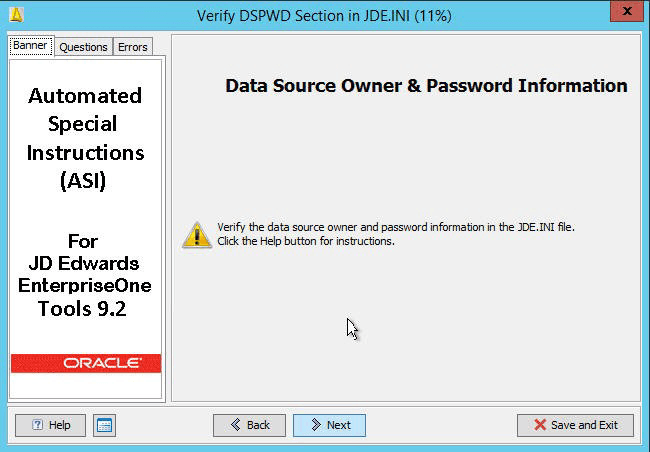Image resolution: width=650 pixels, height=452 pixels.
Task: Click the Data Source Owner & Password heading
Action: [x=426, y=86]
